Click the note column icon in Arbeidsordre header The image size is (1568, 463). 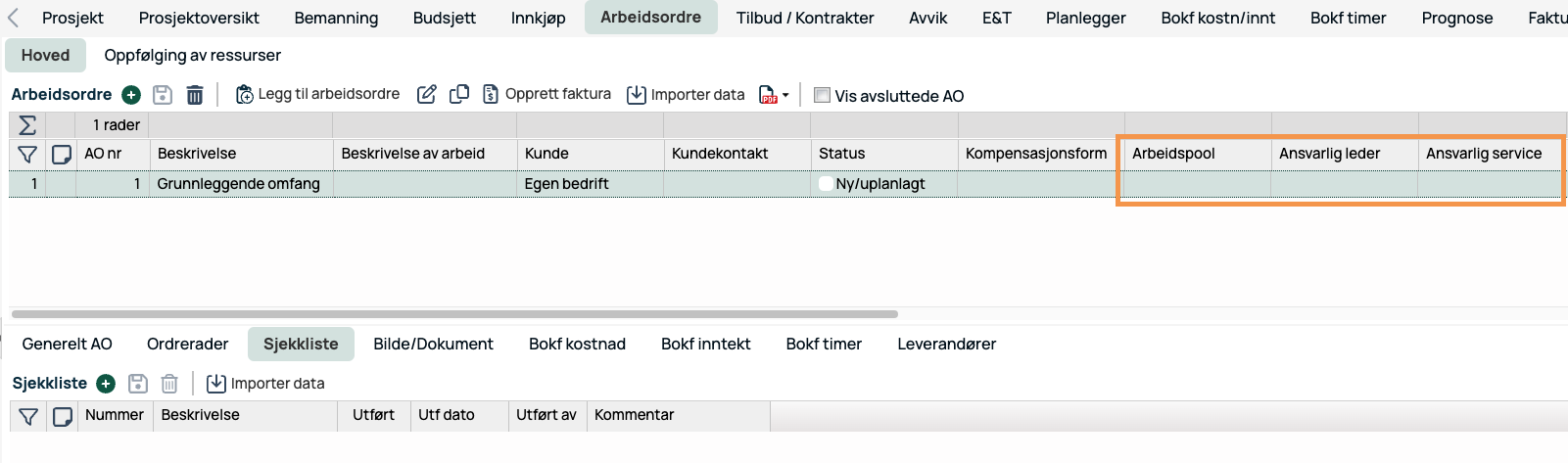[x=62, y=155]
